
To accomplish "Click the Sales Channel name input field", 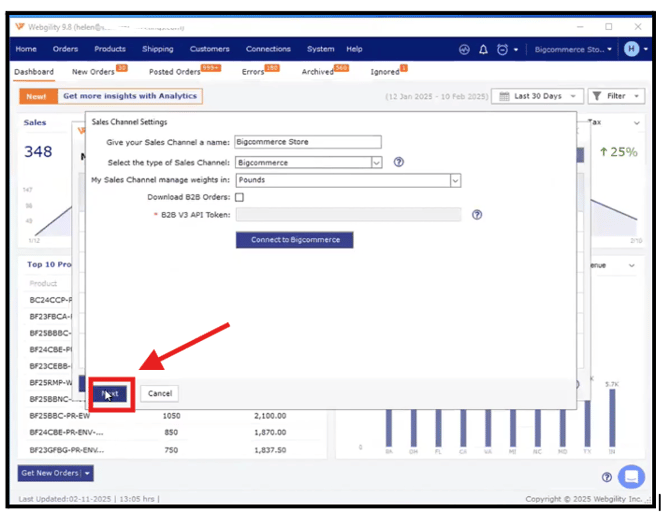I will pyautogui.click(x=308, y=143).
